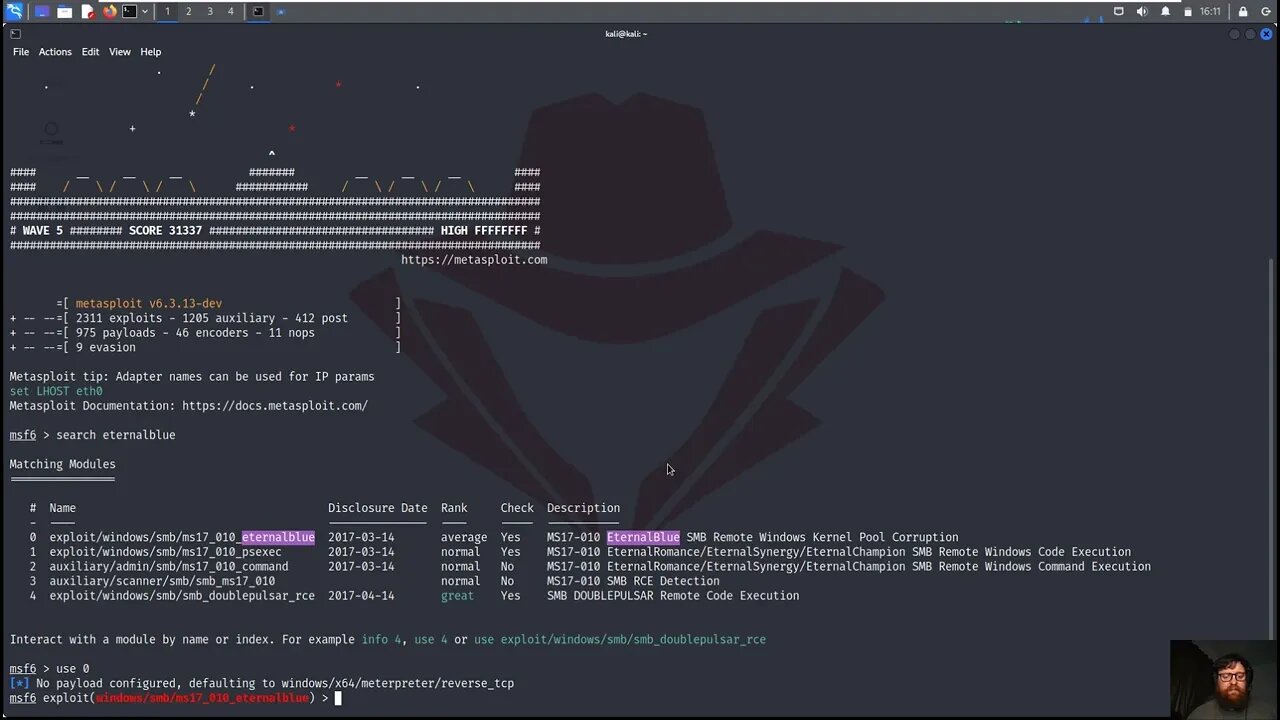Launch Firefox from the top panel
The width and height of the screenshot is (1280, 720).
click(x=110, y=11)
